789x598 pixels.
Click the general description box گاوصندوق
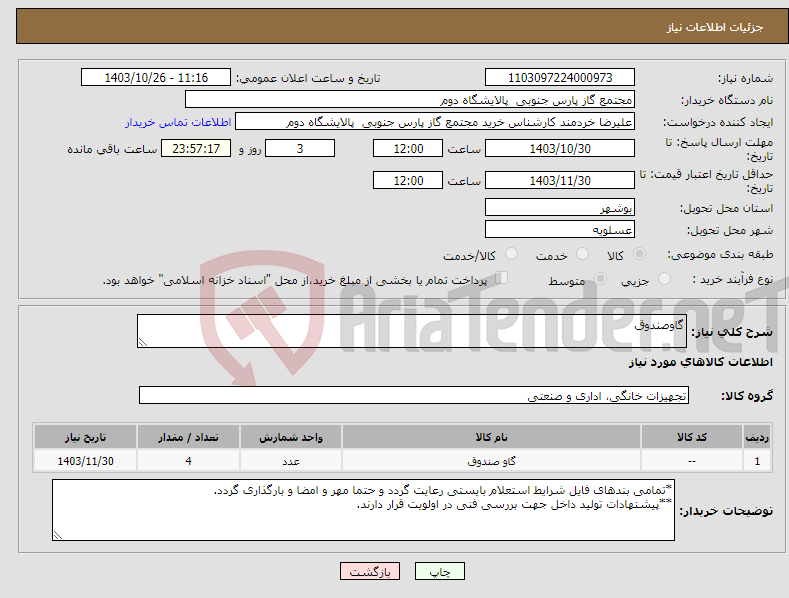[412, 331]
